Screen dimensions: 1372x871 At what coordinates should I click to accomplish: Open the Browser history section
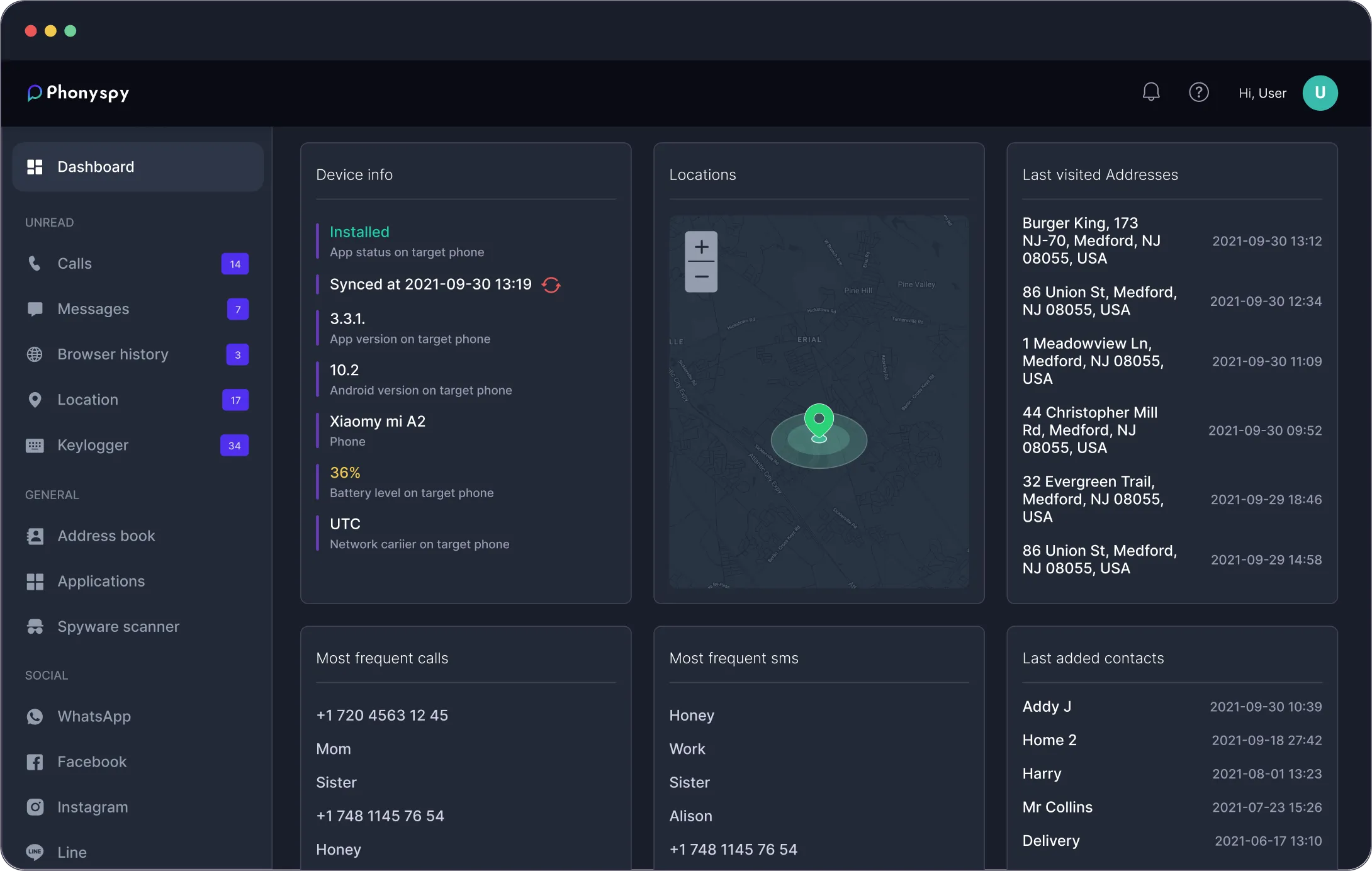coord(112,354)
